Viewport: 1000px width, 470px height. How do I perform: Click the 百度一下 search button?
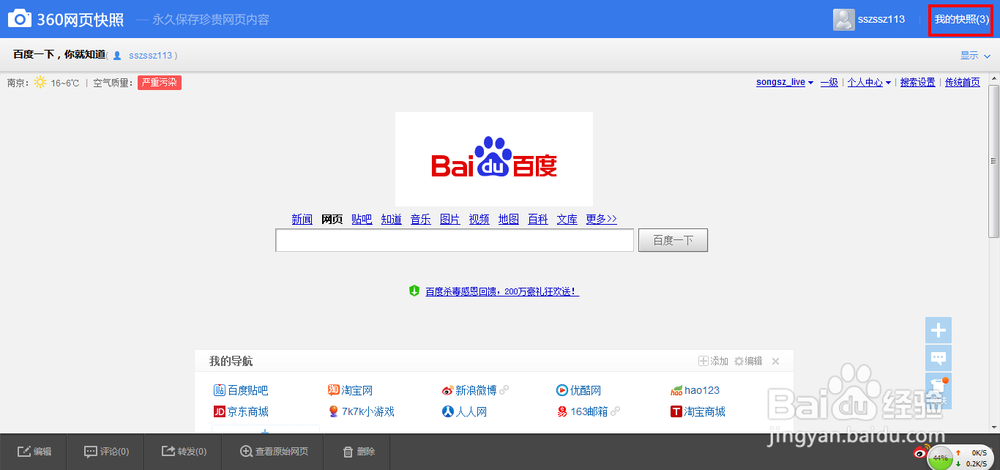click(673, 240)
